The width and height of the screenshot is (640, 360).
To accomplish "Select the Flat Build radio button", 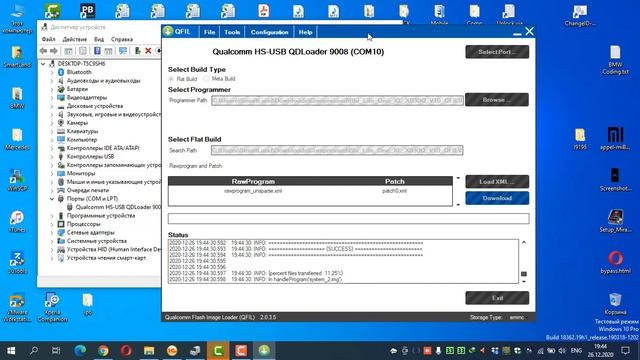I will (x=171, y=79).
